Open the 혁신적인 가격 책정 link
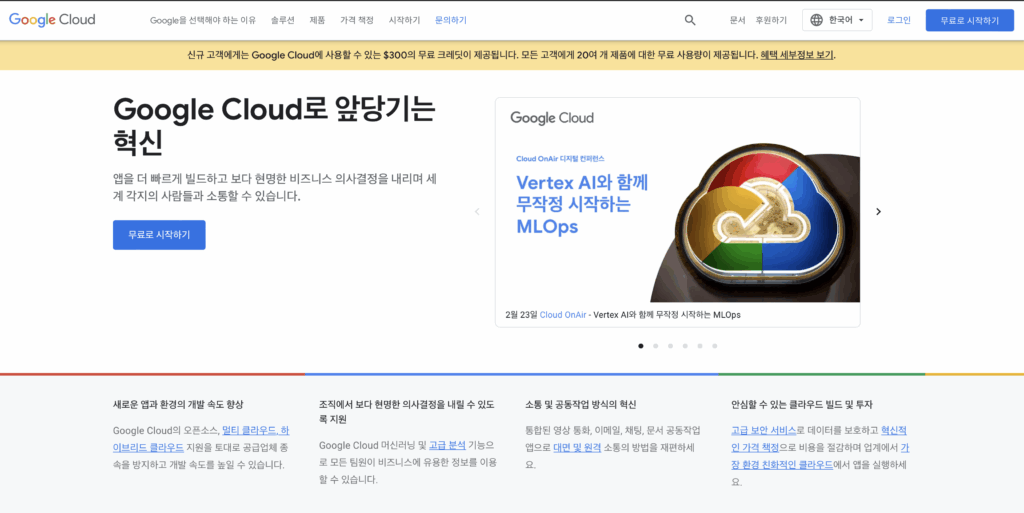Screen dimensions: 1024x513 click(819, 439)
